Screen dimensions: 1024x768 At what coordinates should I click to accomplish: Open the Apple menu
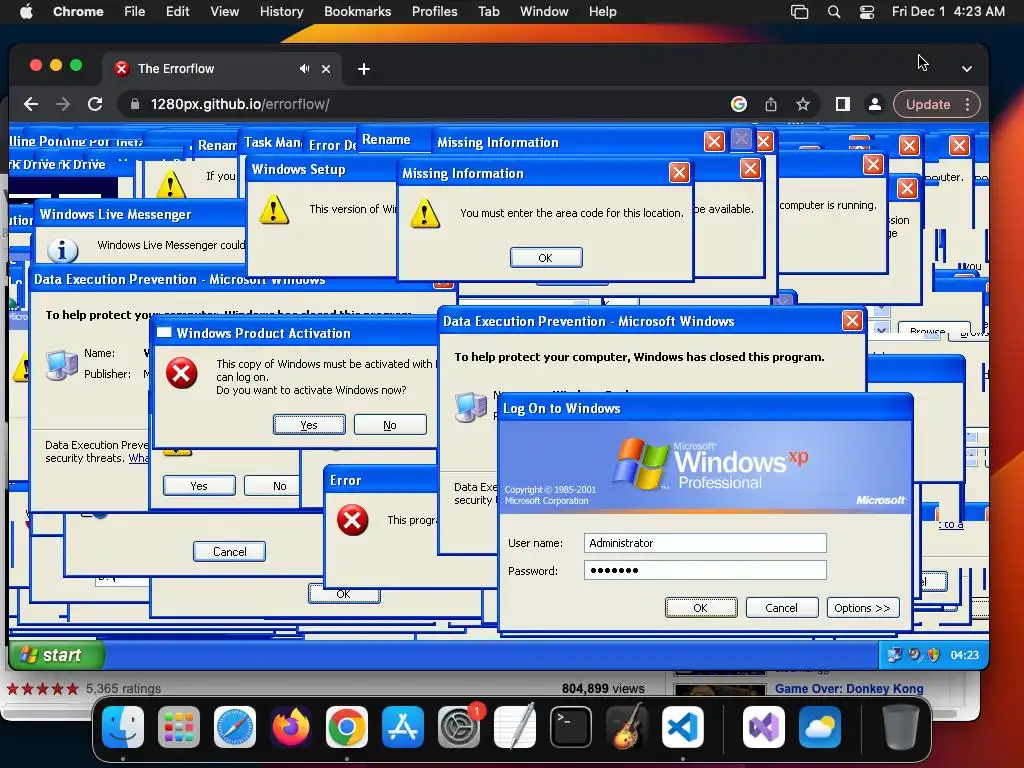tap(26, 12)
